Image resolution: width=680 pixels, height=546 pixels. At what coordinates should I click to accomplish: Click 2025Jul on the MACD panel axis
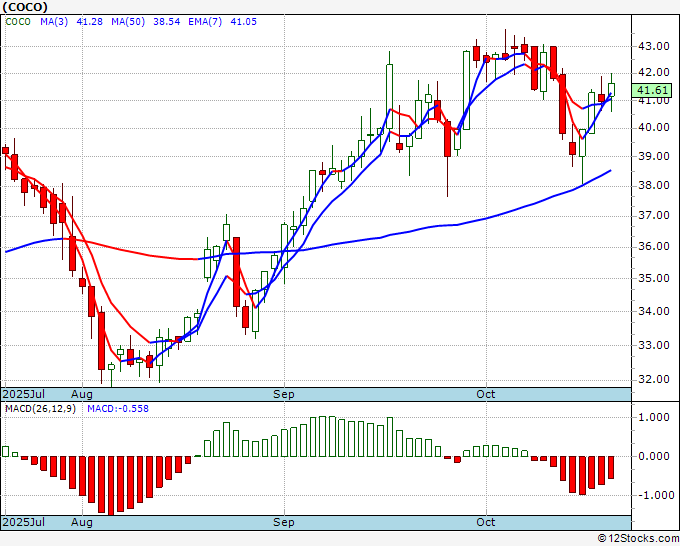pos(24,522)
